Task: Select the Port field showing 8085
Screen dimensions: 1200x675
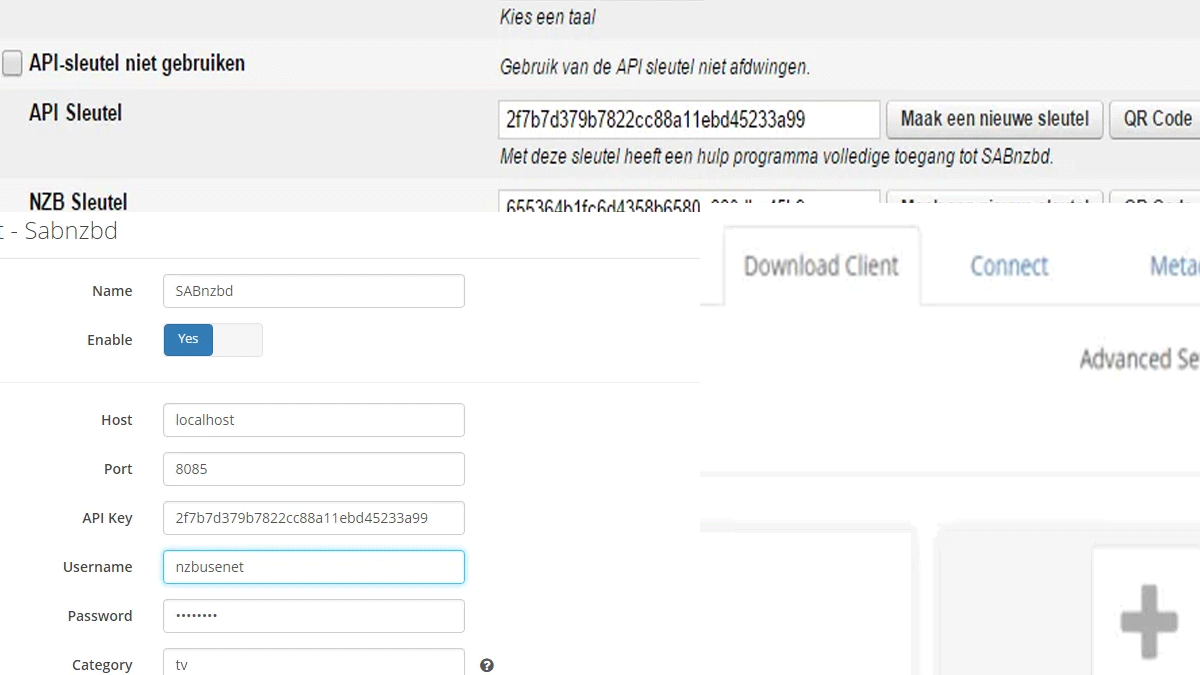Action: point(313,469)
